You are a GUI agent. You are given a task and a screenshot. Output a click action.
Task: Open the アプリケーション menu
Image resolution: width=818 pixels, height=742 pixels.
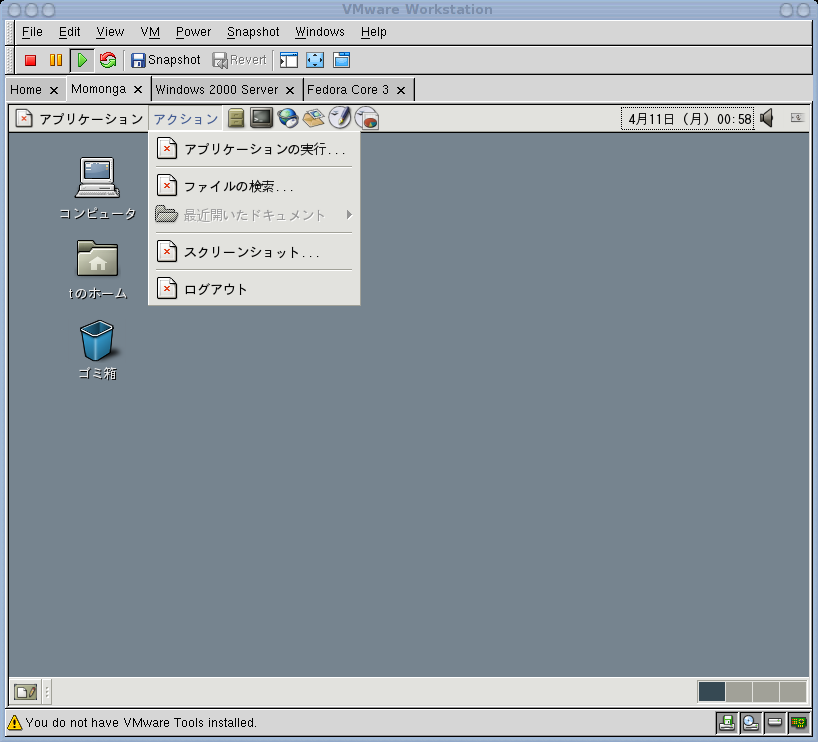click(80, 119)
